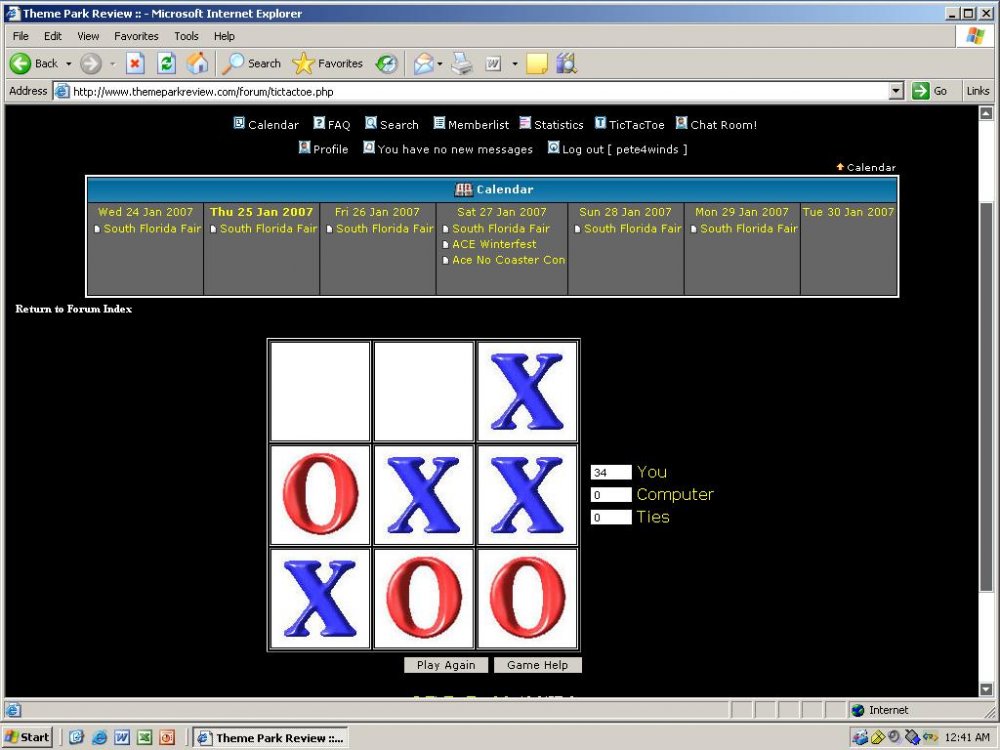Click the Game Help button
This screenshot has width=1000, height=750.
click(537, 665)
